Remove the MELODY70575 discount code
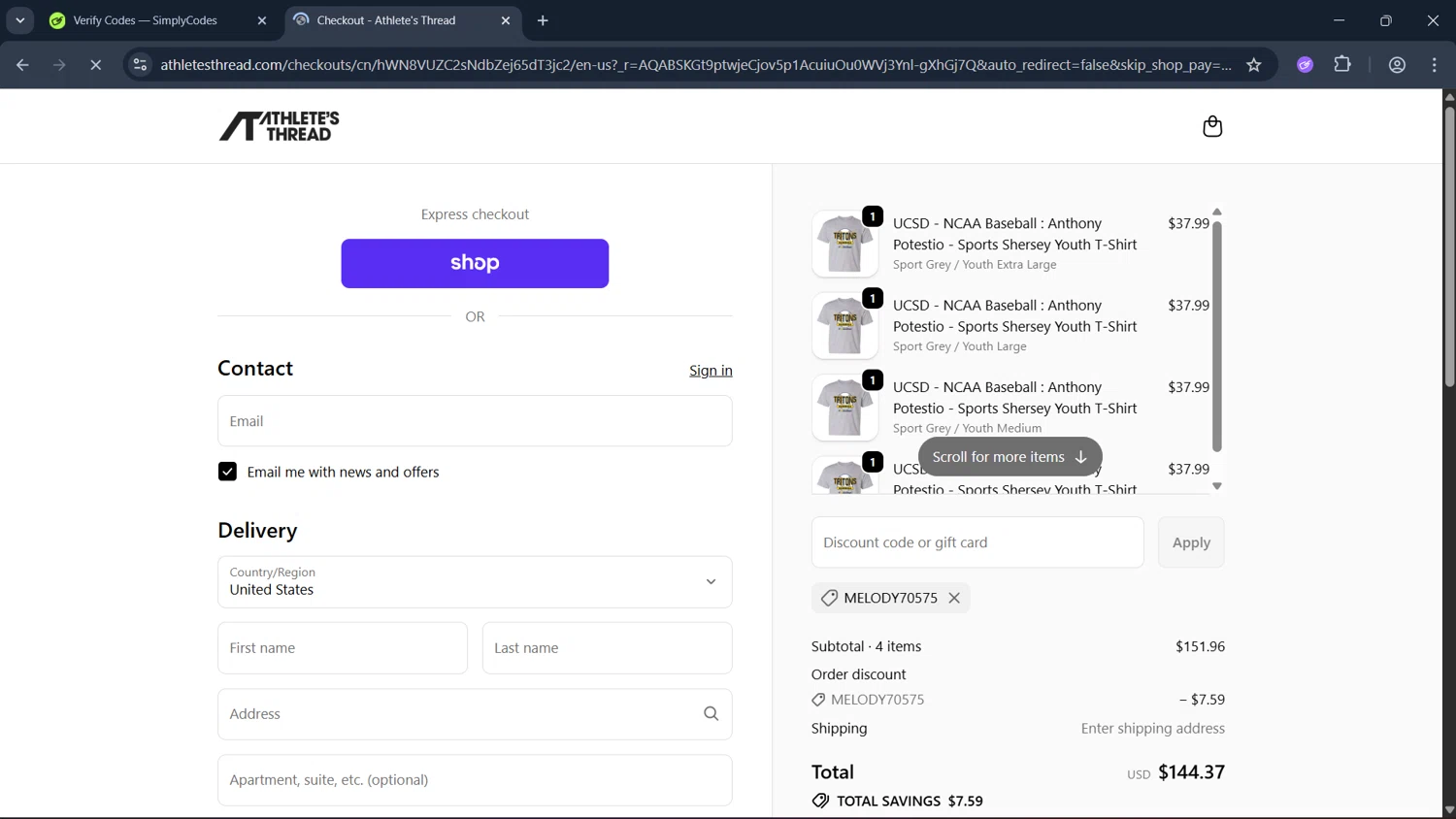This screenshot has height=819, width=1456. tap(954, 598)
